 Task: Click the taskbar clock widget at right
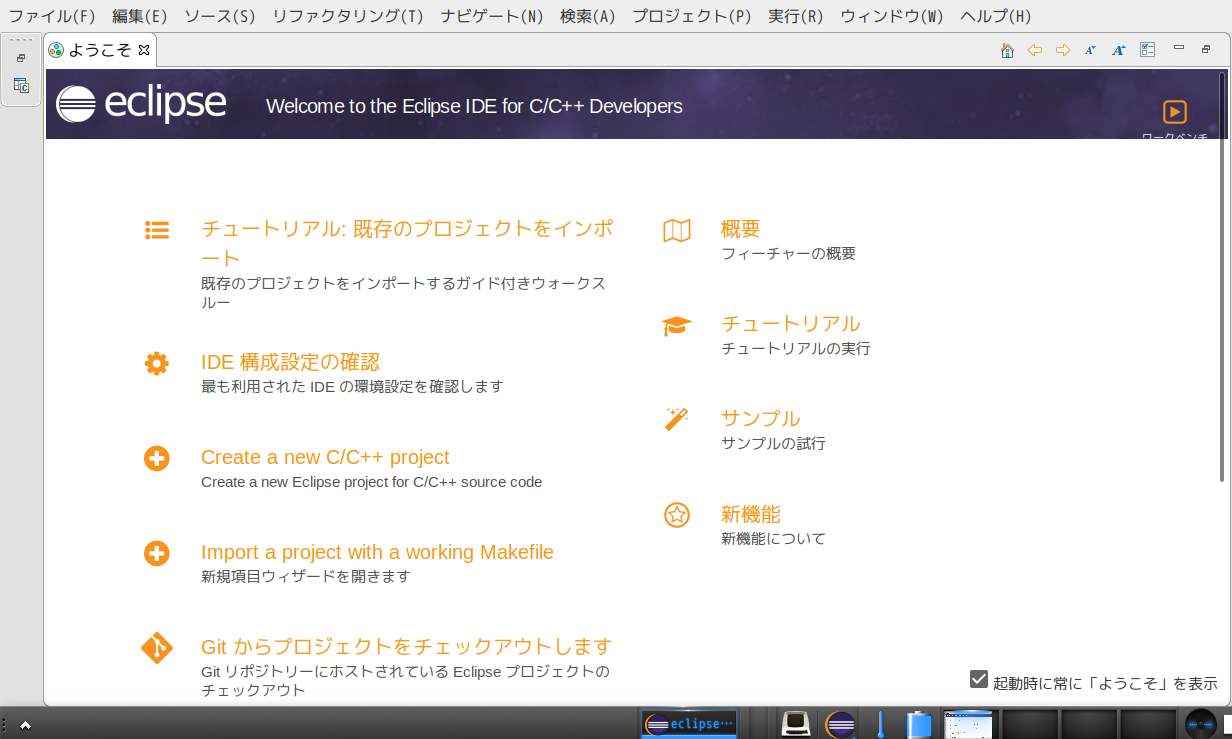coord(1200,724)
